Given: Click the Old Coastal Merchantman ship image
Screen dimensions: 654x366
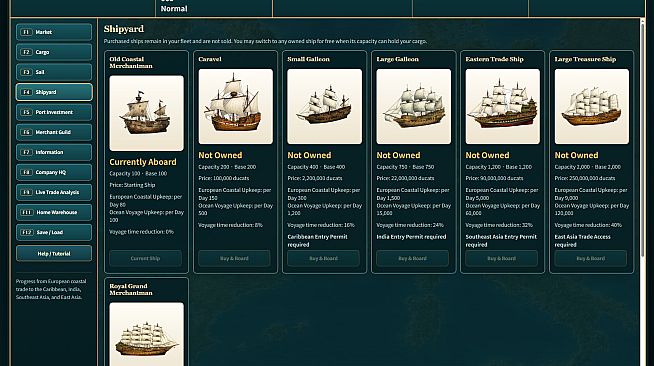Looking at the screenshot, I should point(146,113).
